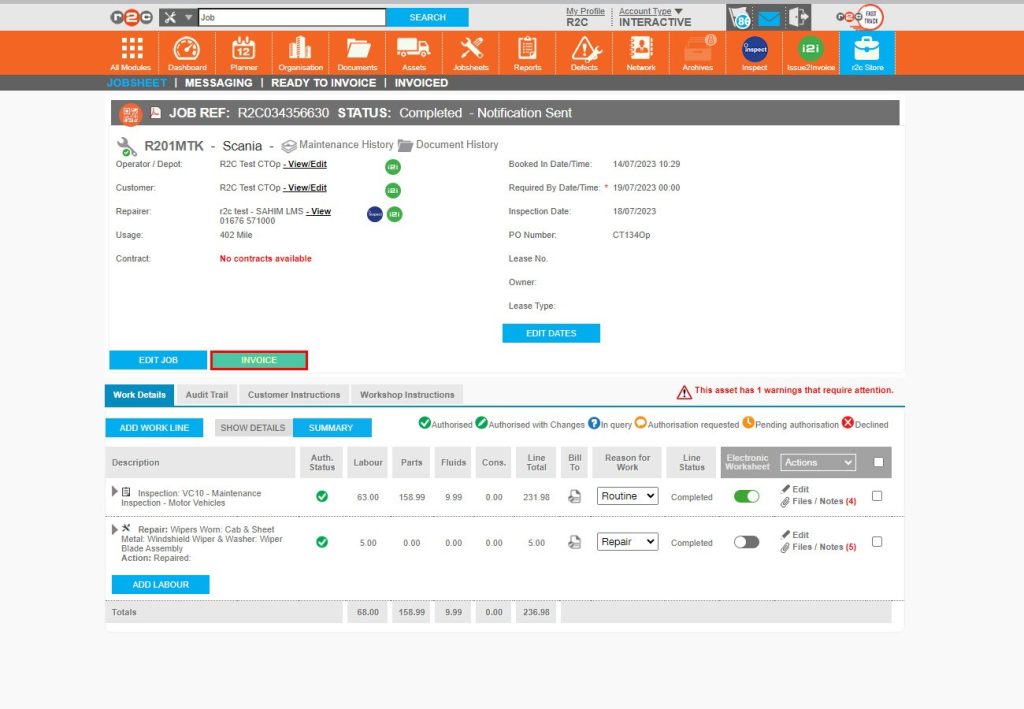Disable Electronic Worksheet for the Inspection line

745,496
